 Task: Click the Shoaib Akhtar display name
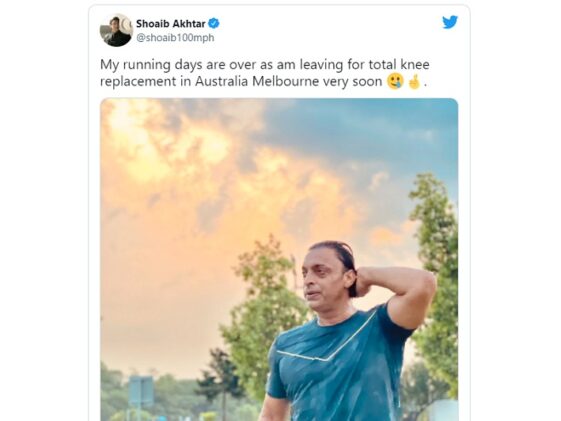click(171, 24)
